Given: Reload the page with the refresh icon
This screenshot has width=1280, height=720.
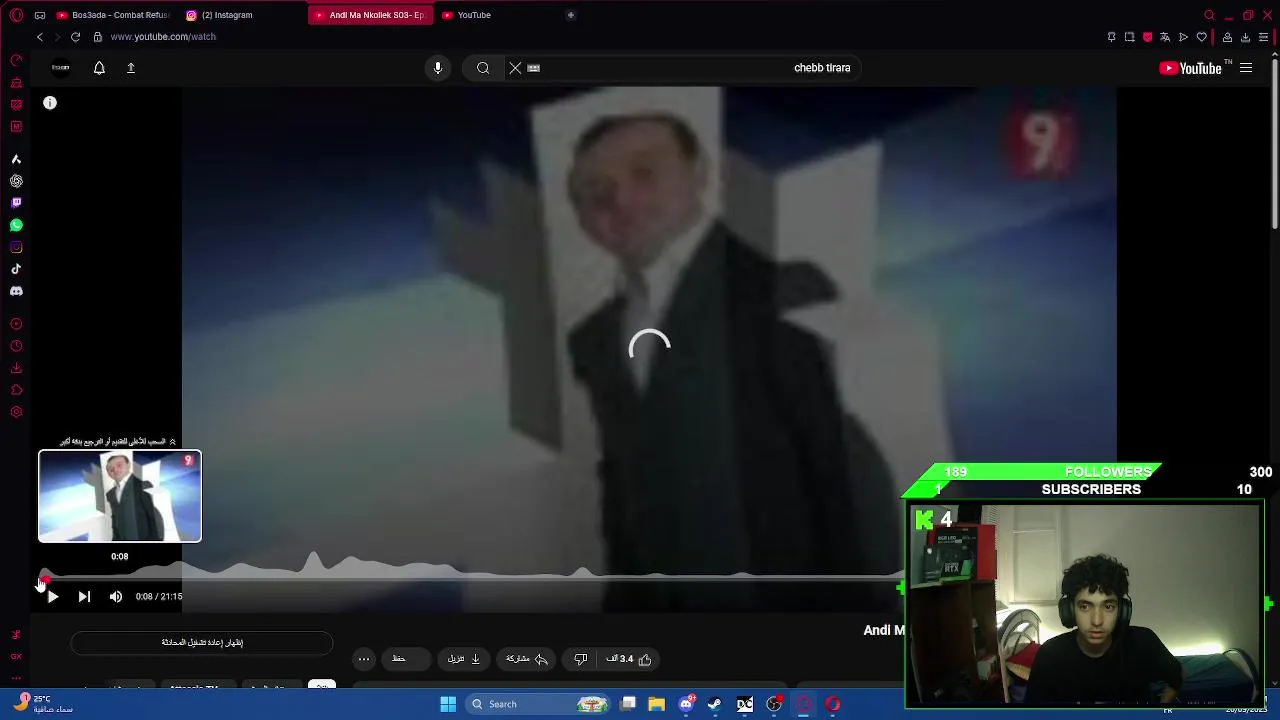Looking at the screenshot, I should click(x=75, y=37).
